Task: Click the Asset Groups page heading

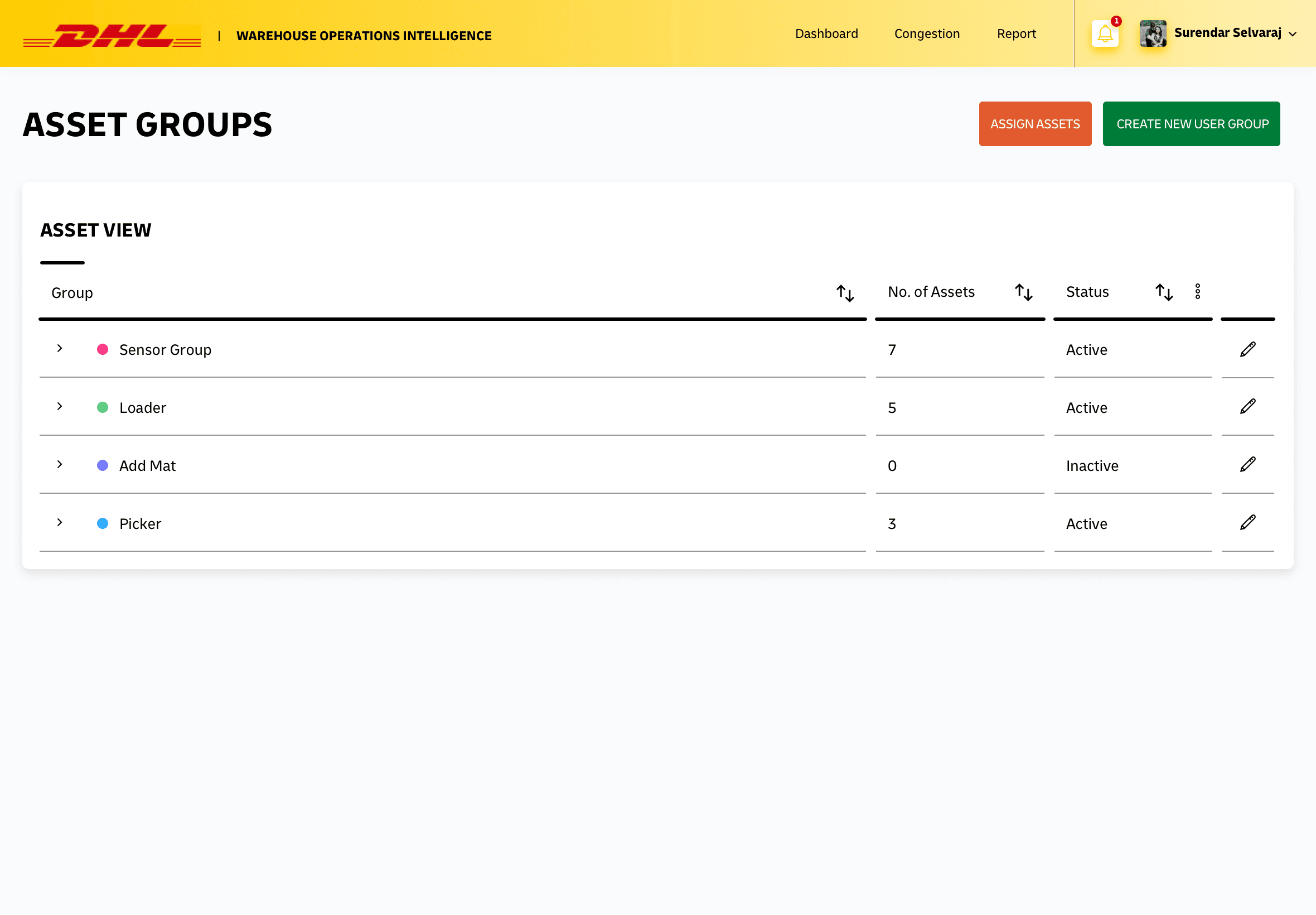Action: 147,125
